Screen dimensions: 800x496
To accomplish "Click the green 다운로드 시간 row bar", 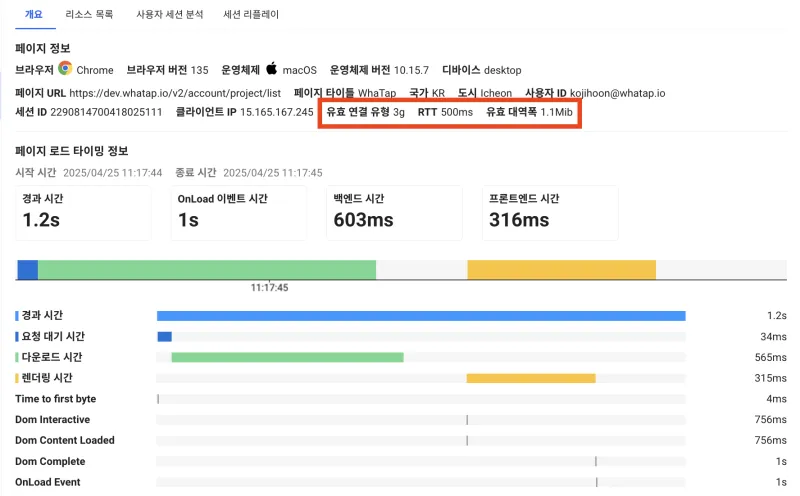I will tap(287, 357).
